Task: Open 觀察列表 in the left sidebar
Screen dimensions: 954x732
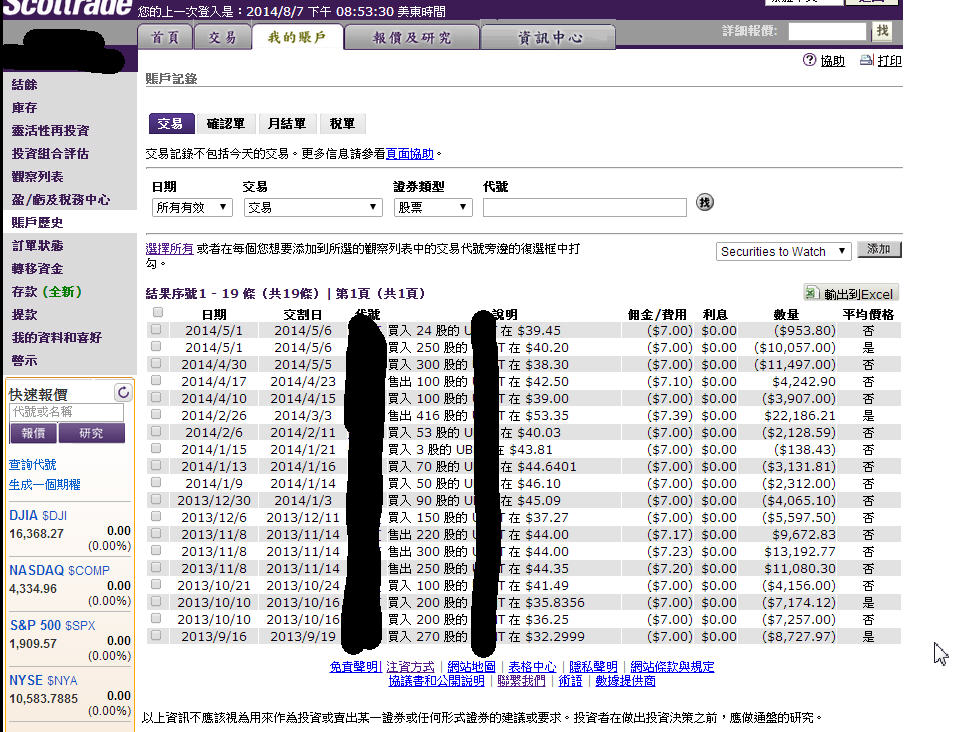Action: (x=38, y=176)
